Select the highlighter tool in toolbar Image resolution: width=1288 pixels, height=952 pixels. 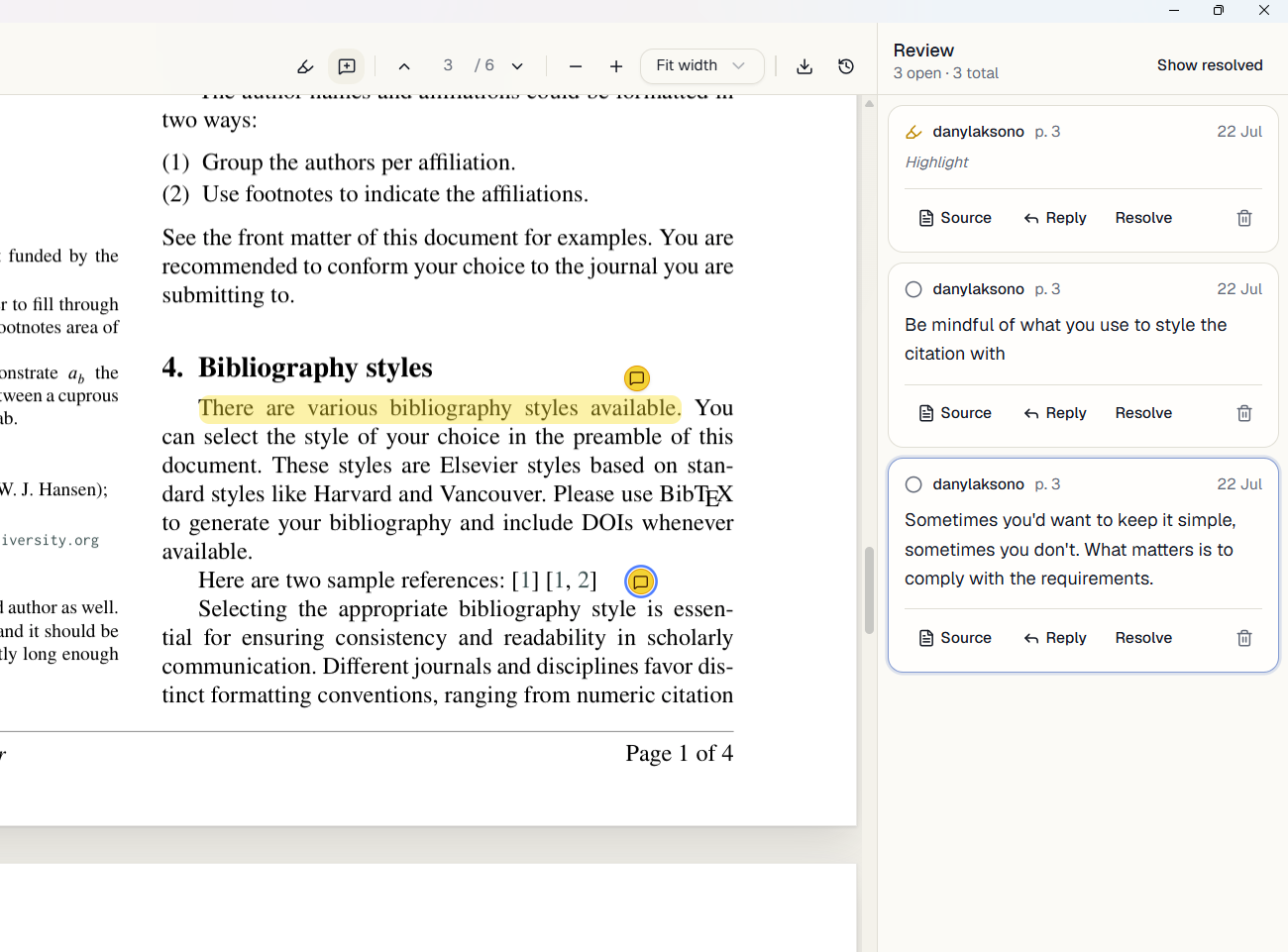[x=305, y=66]
